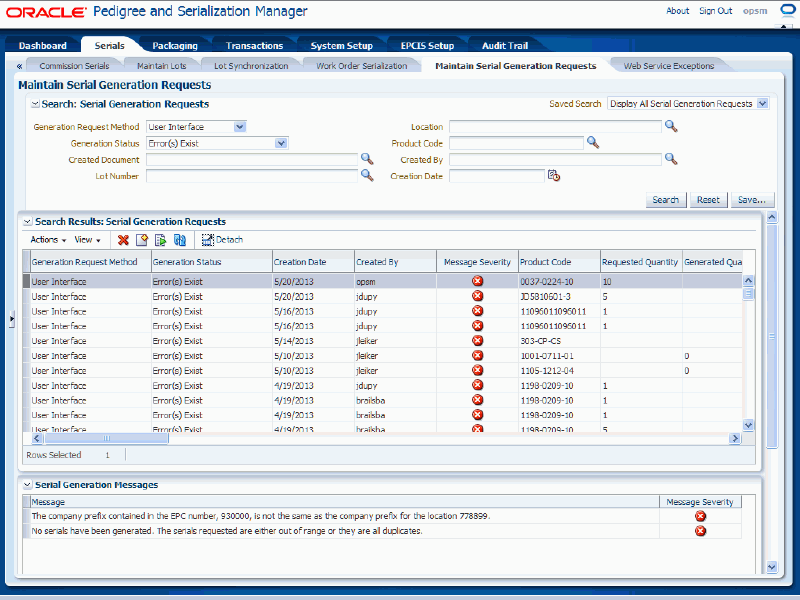Open Creation Date calendar picker icon

(x=554, y=176)
